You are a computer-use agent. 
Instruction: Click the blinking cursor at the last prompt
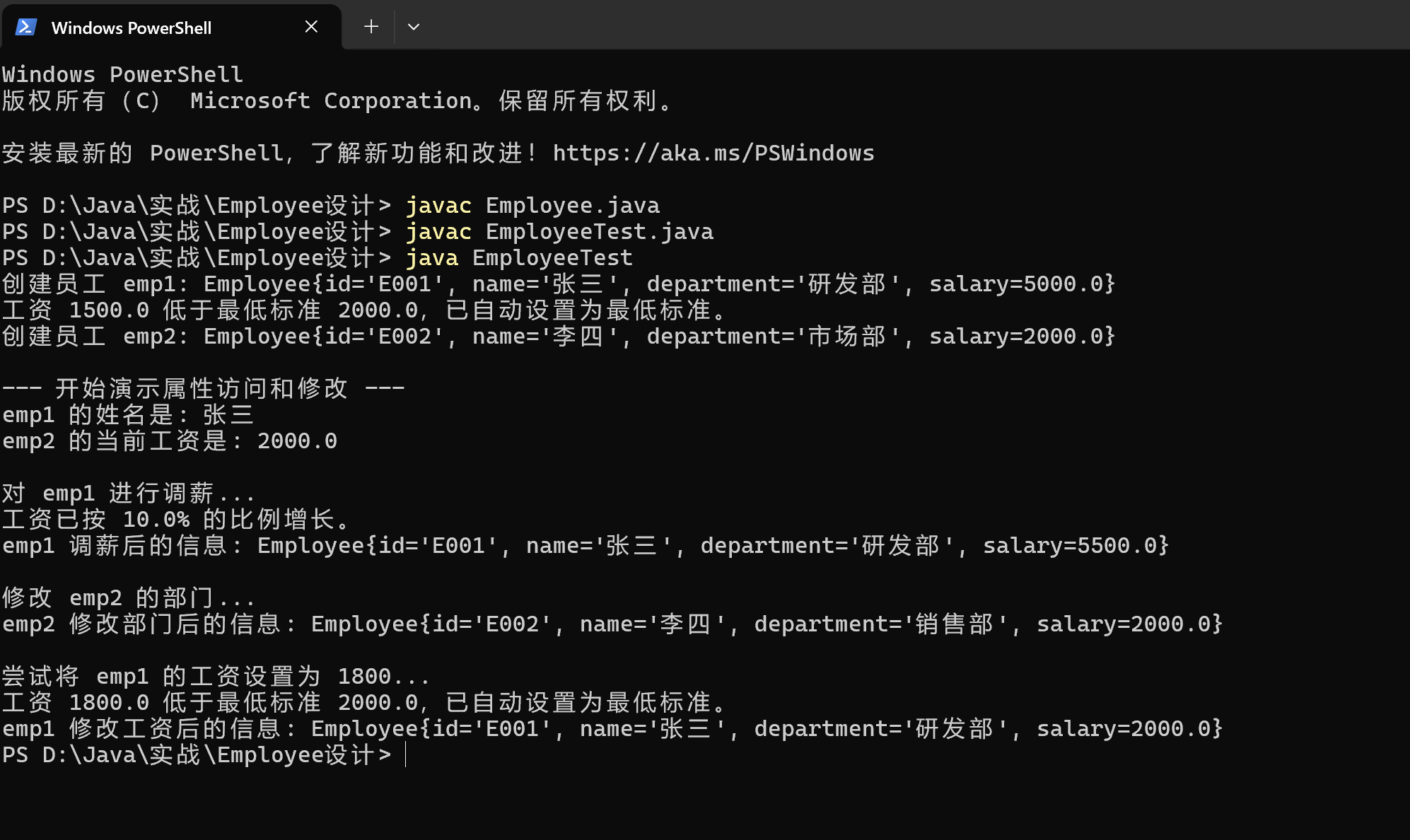pos(405,755)
